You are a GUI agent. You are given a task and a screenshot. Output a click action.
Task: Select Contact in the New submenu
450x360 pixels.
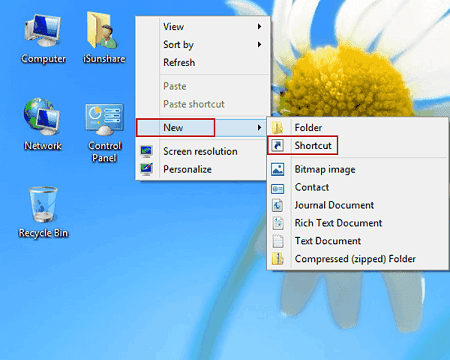tap(357, 187)
